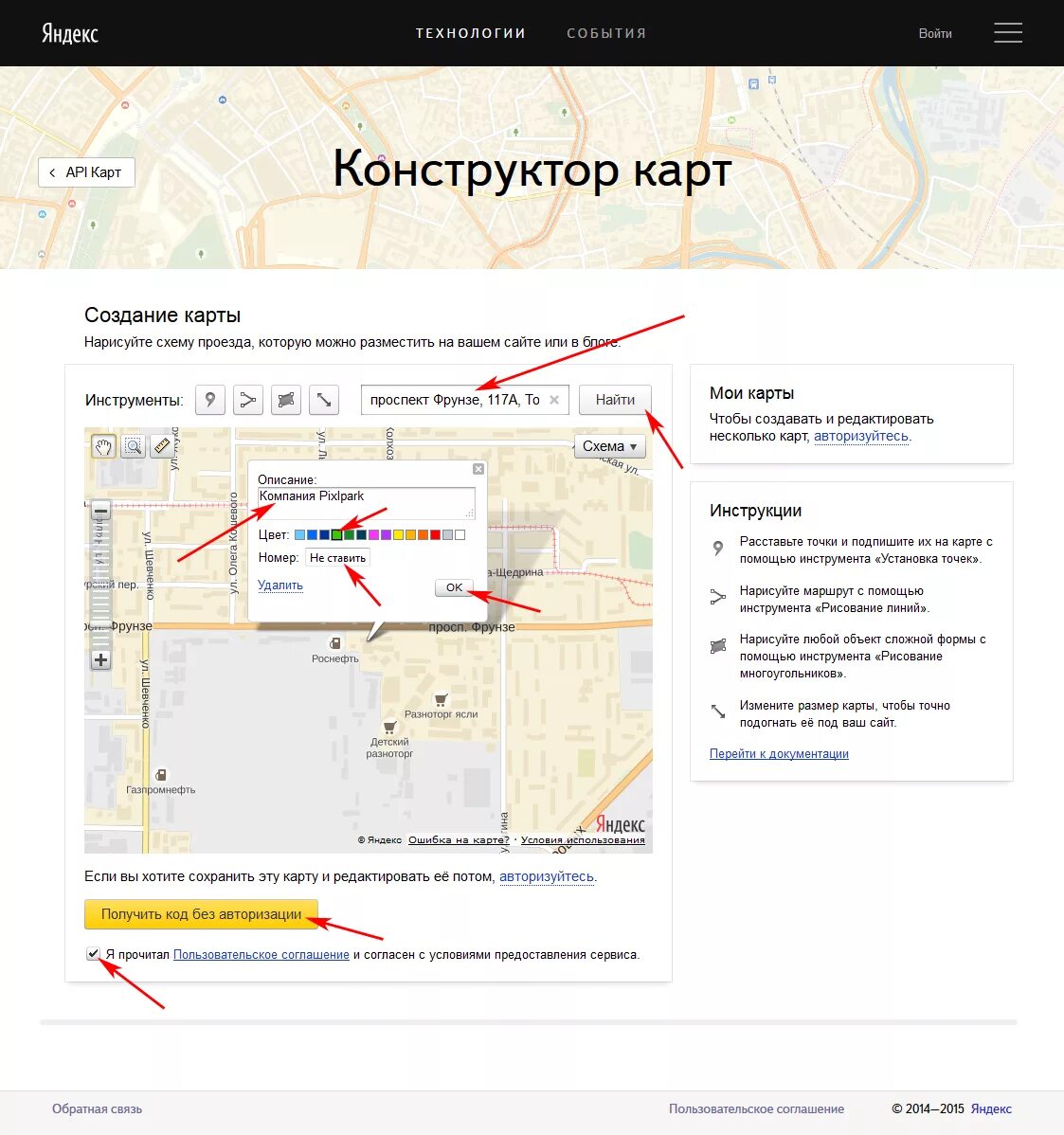Image resolution: width=1064 pixels, height=1135 pixels.
Task: Click the Яндекс logo in header
Action: tap(69, 33)
